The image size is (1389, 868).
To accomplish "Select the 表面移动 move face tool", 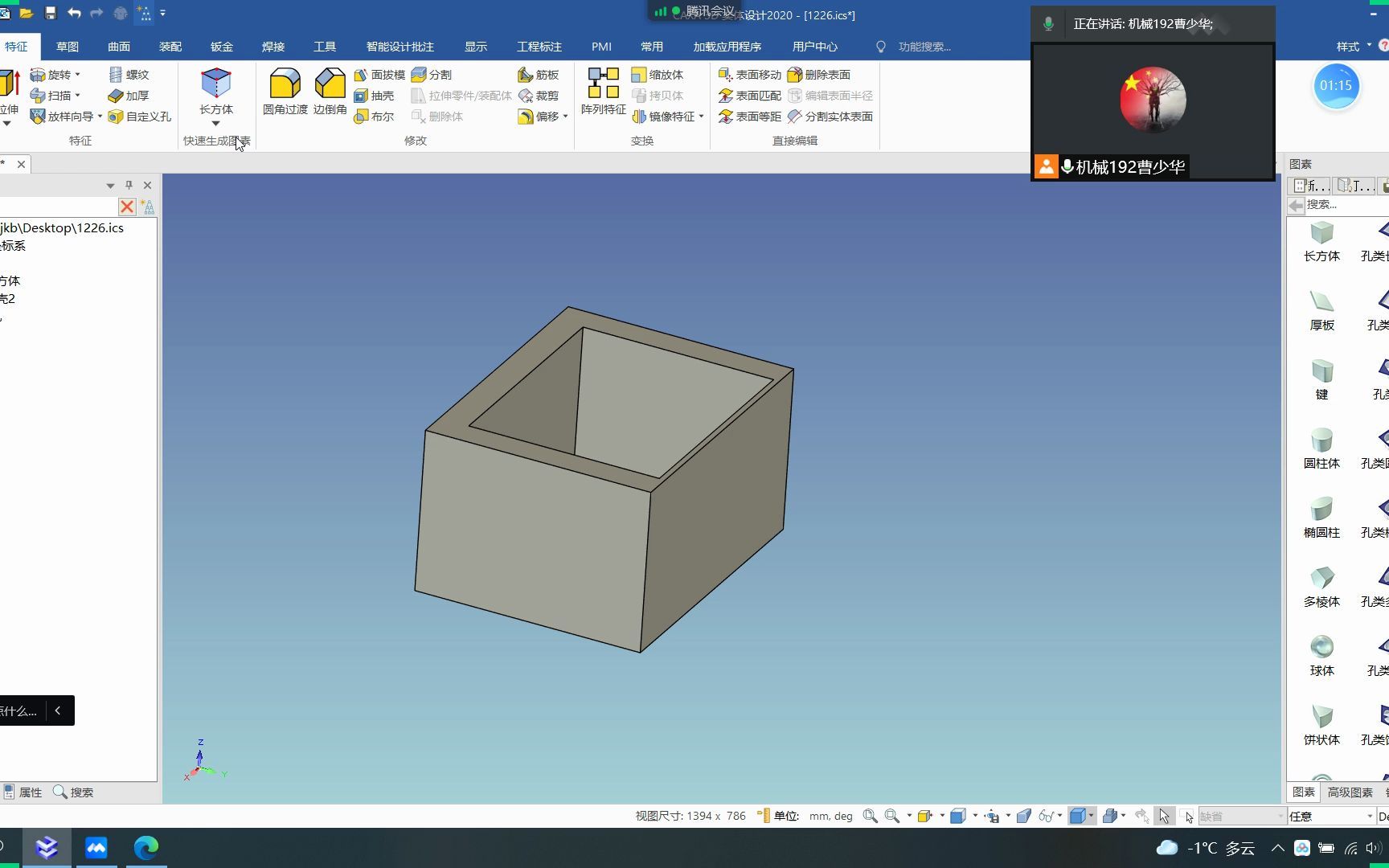I will [x=749, y=75].
